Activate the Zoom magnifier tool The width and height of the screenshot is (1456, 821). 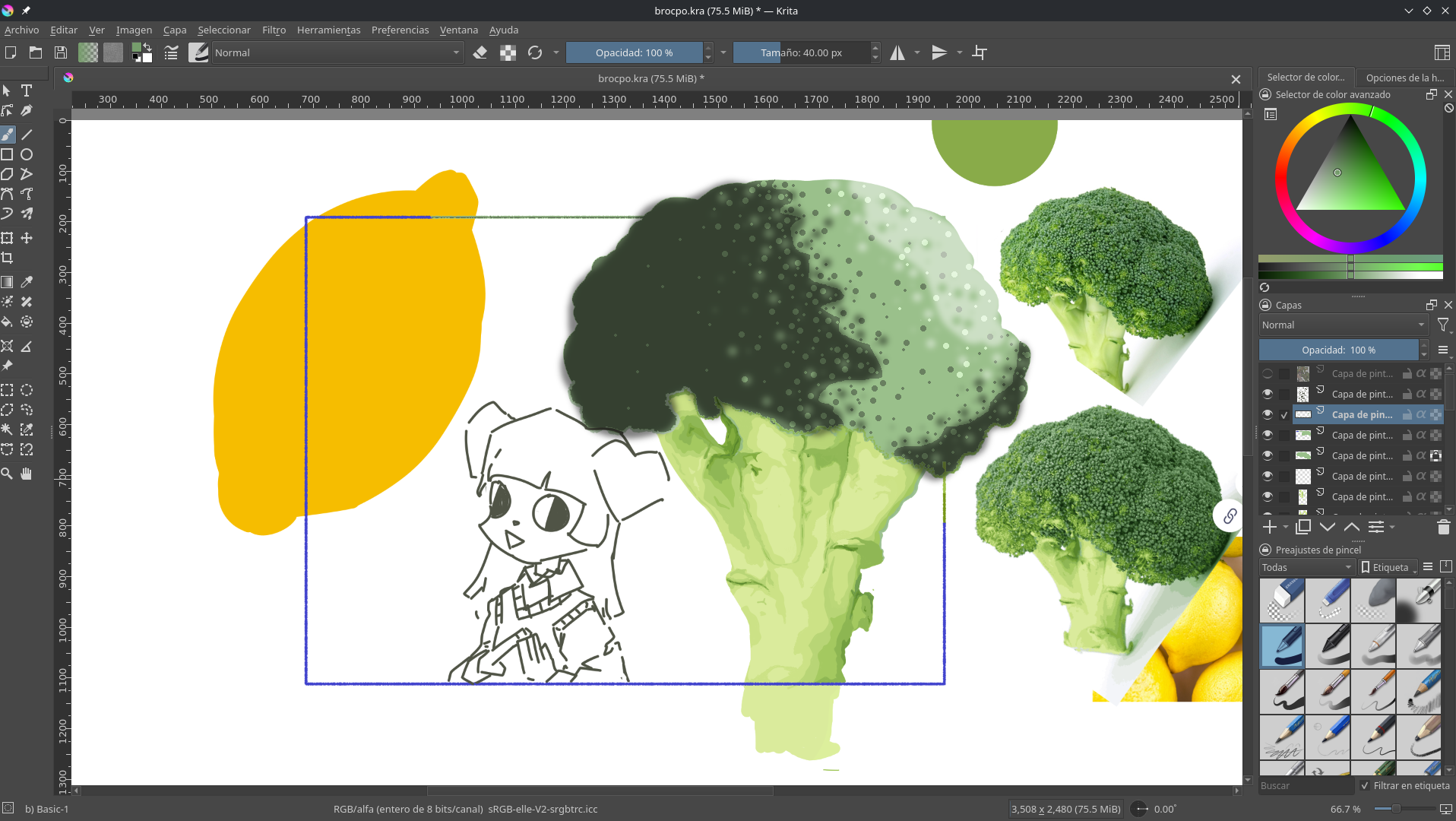(8, 474)
